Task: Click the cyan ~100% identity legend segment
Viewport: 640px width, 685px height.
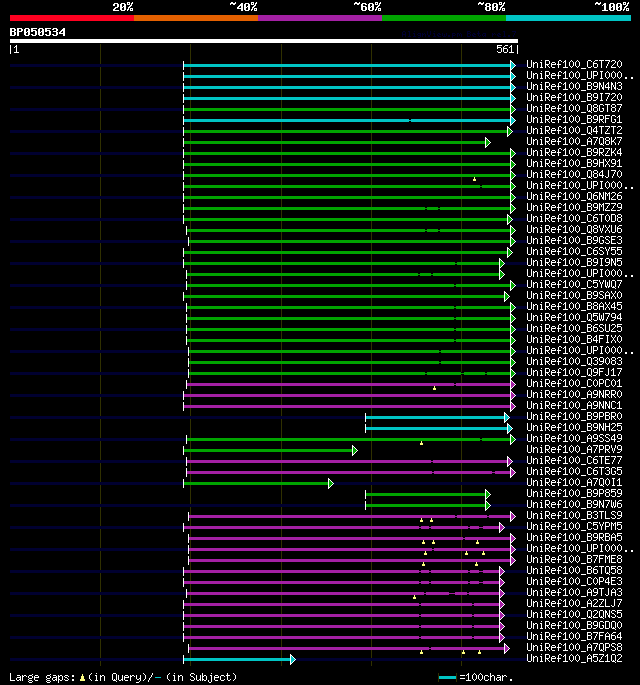Action: pos(568,18)
